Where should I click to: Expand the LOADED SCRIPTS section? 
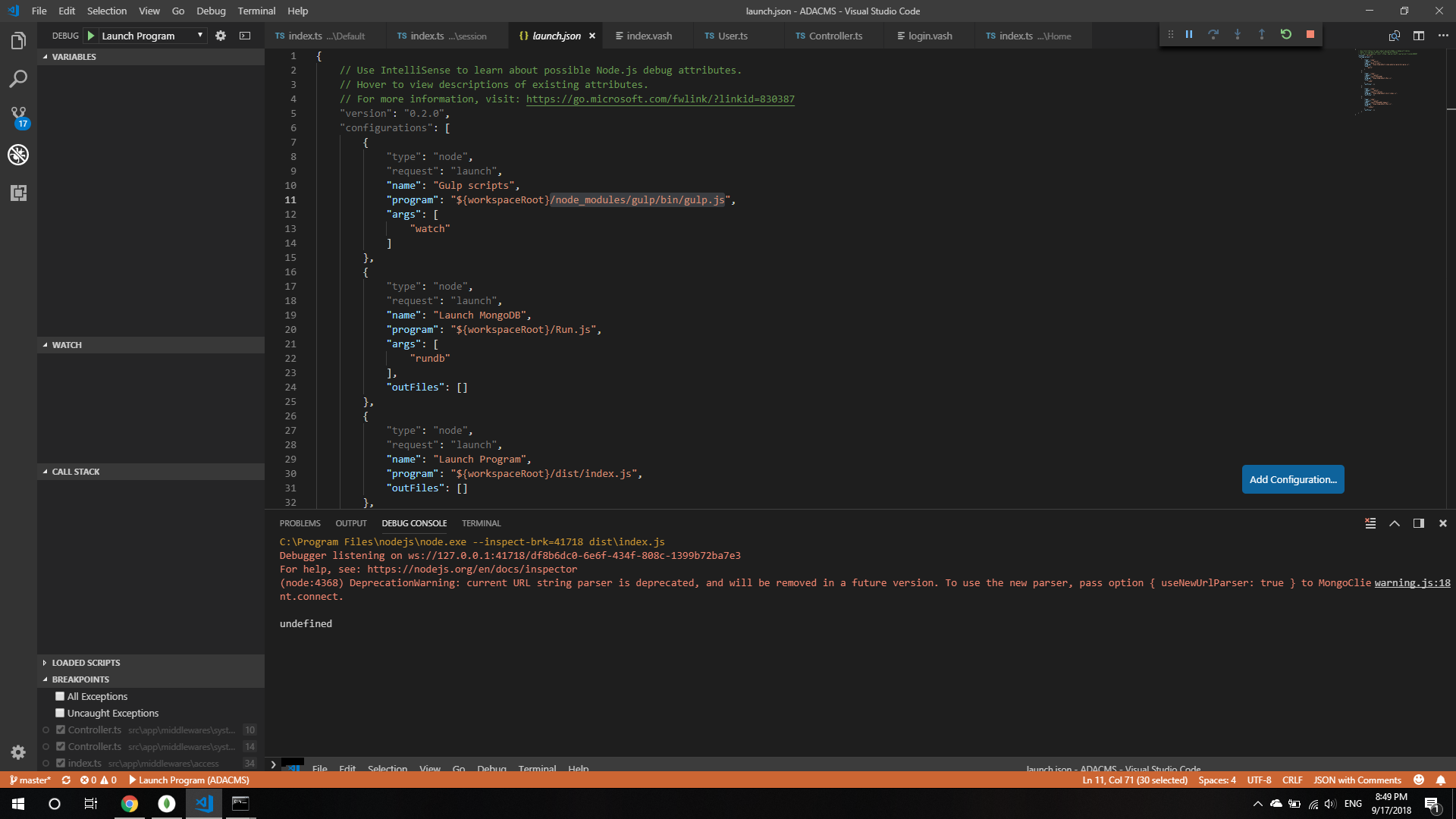(x=151, y=663)
